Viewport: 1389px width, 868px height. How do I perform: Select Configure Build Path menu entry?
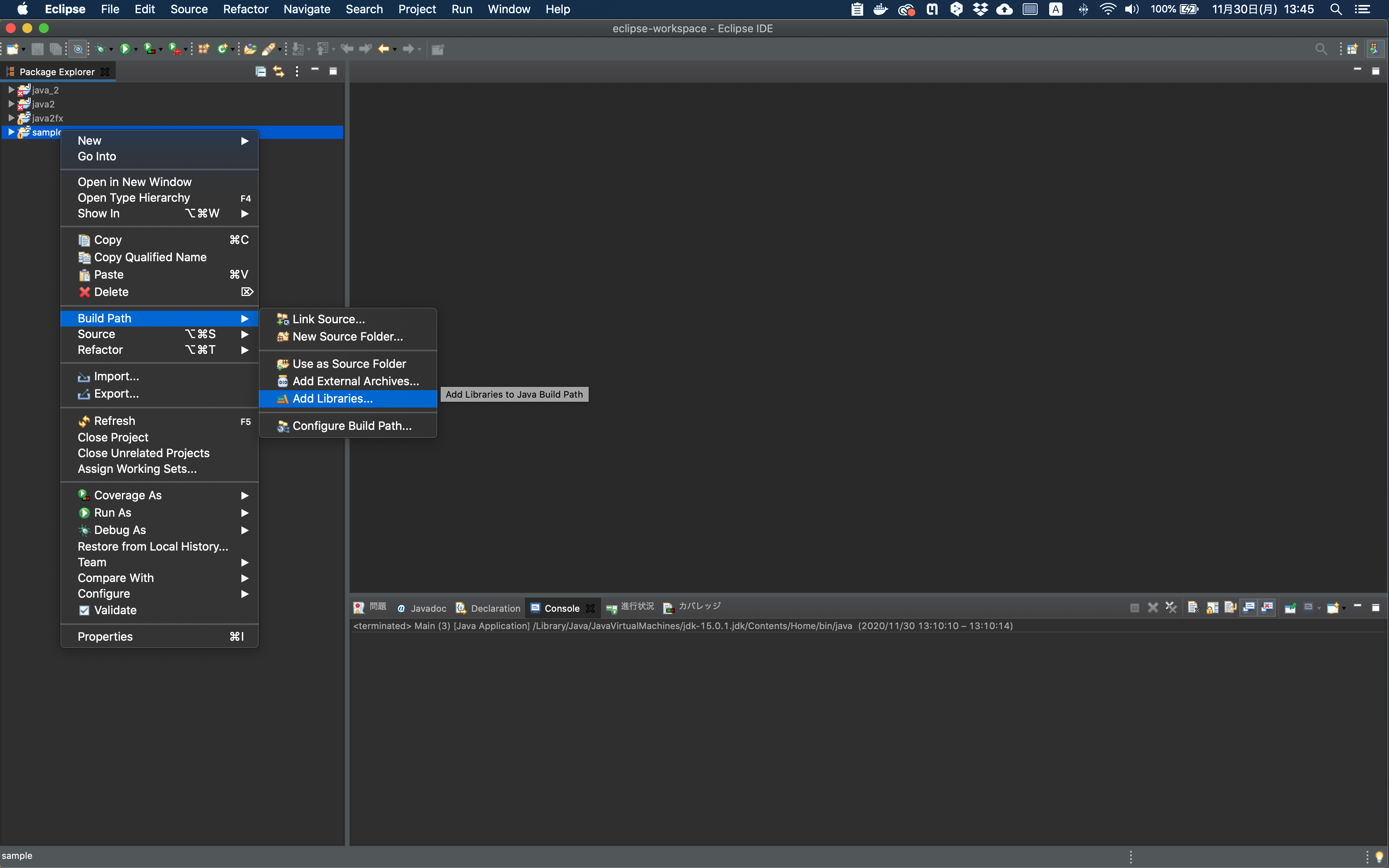pos(351,425)
